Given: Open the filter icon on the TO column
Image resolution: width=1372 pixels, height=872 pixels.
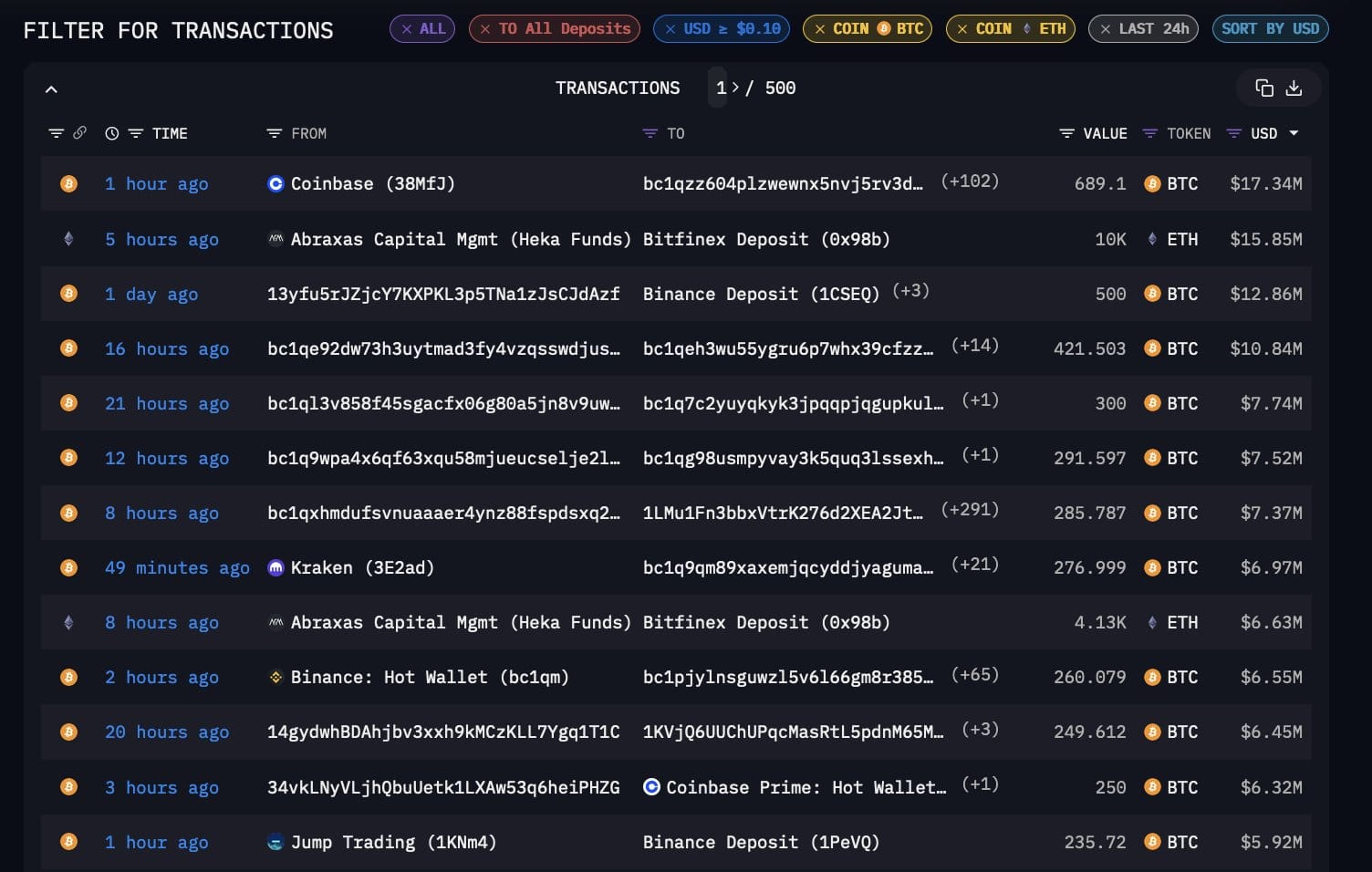Looking at the screenshot, I should click(648, 133).
